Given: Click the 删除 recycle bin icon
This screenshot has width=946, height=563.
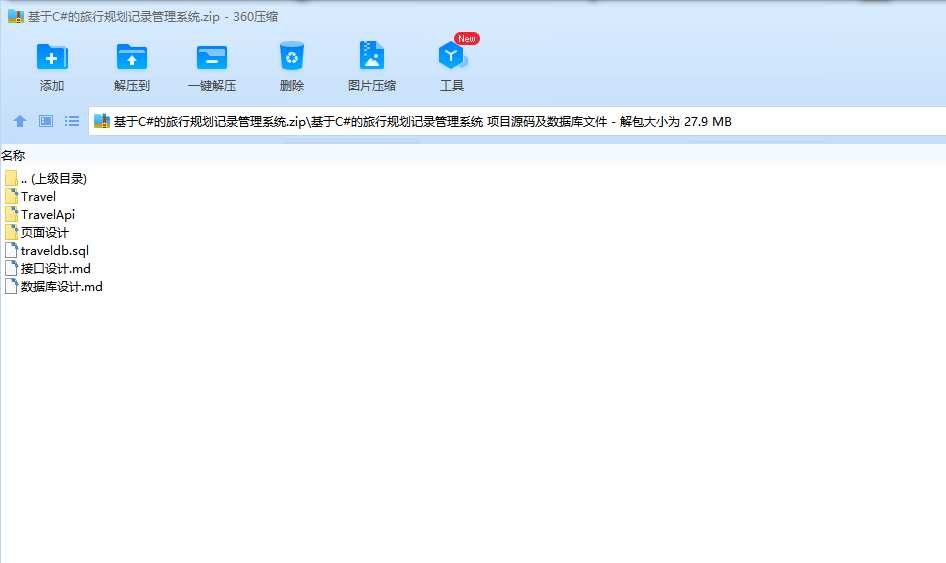Looking at the screenshot, I should pyautogui.click(x=292, y=56).
